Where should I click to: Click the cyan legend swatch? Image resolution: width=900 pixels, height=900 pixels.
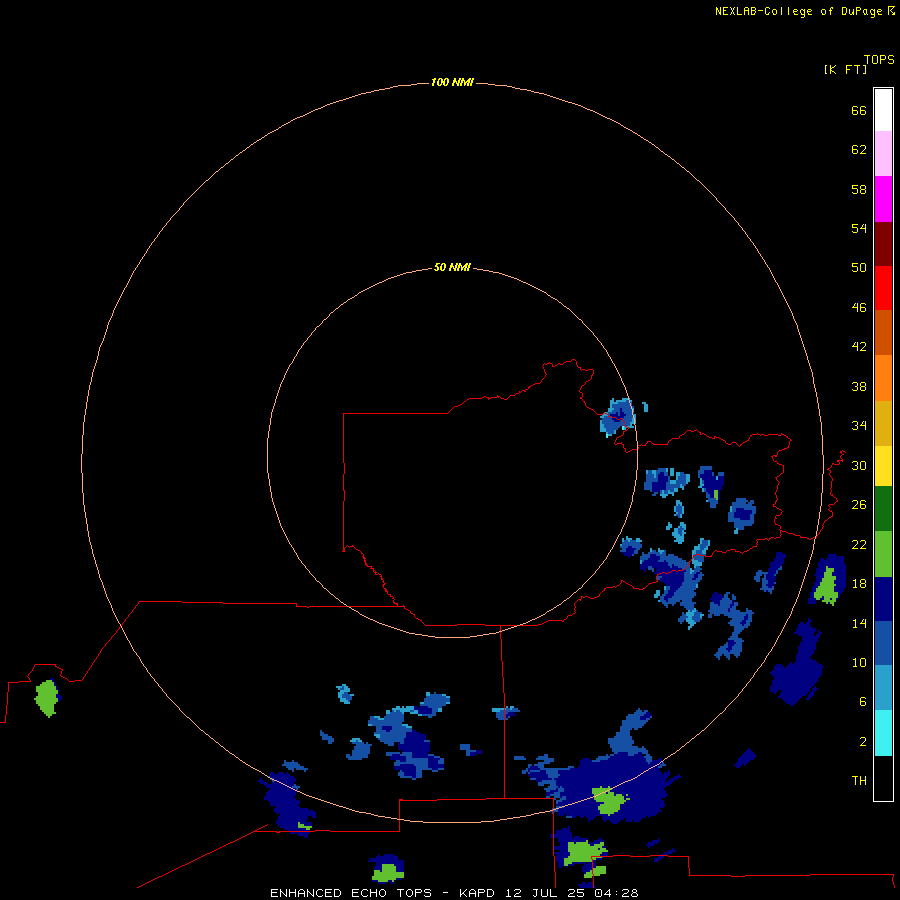tap(883, 733)
